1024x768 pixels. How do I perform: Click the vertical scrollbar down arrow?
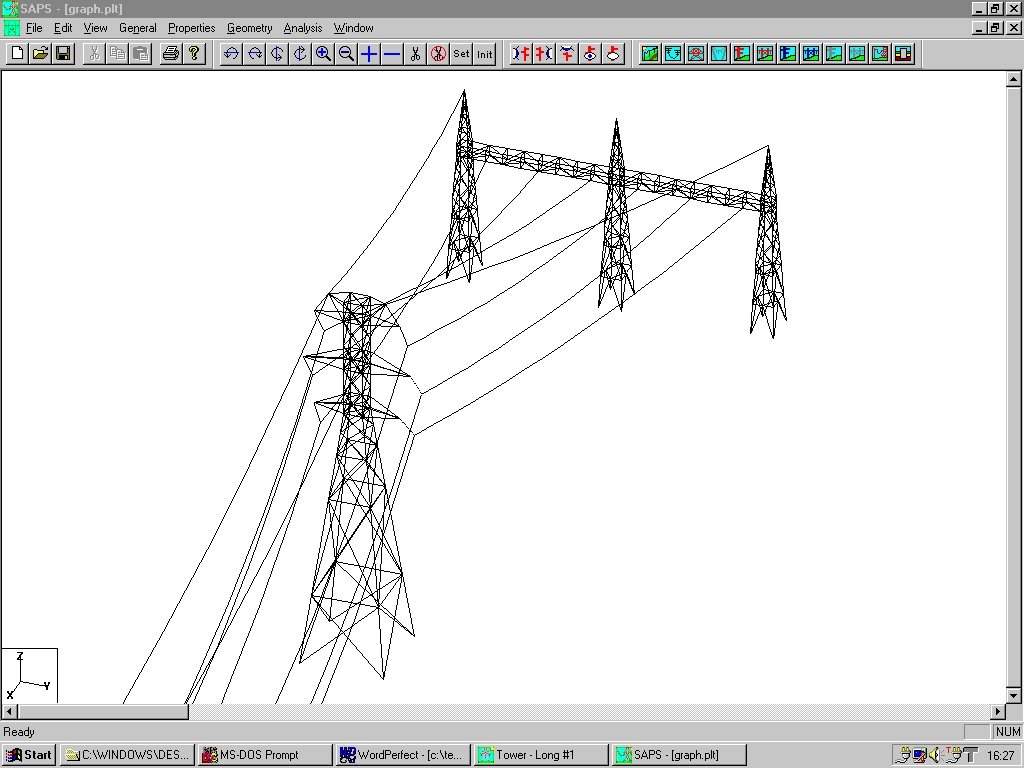pos(1013,695)
